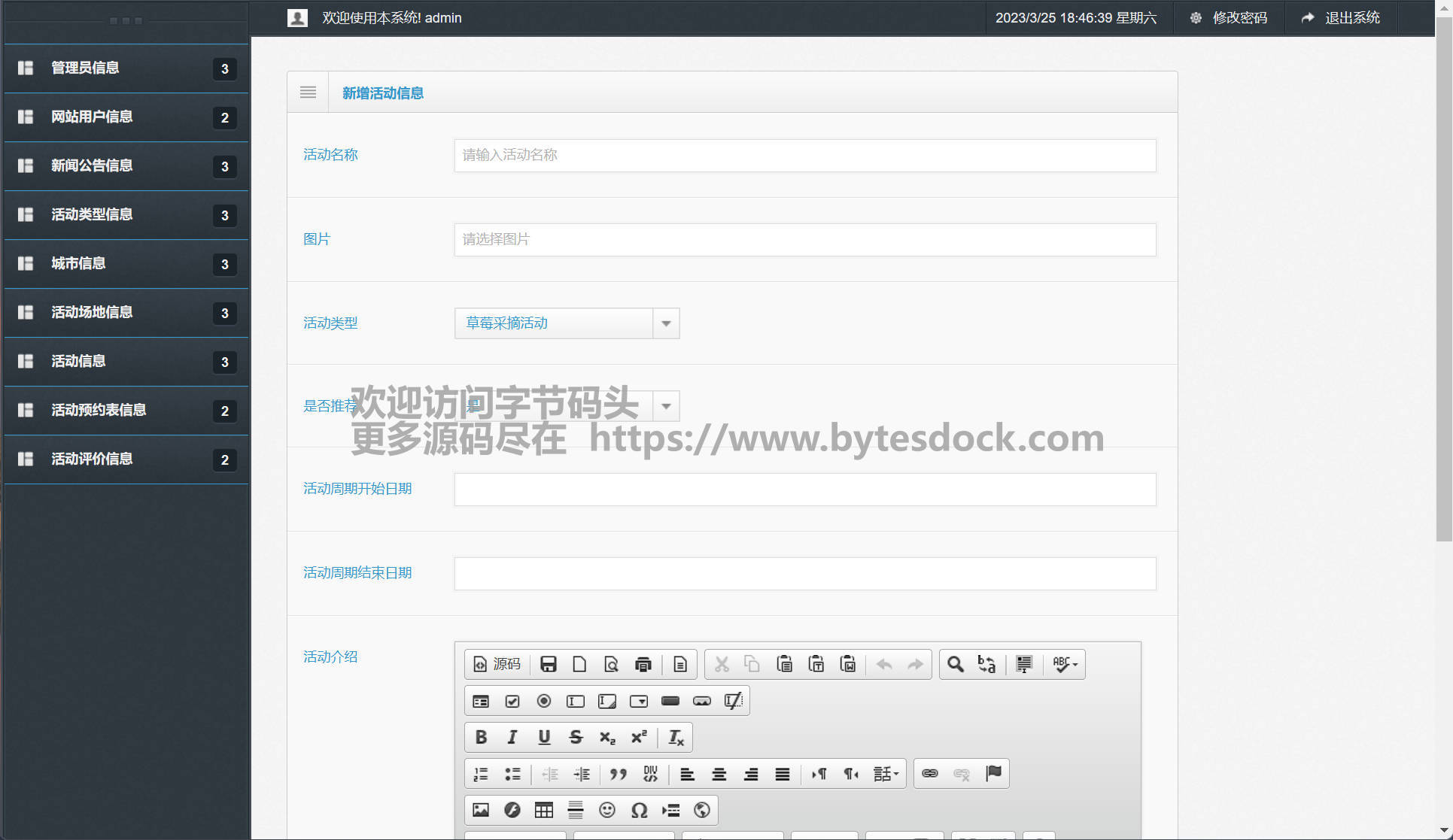Open 活动场地信息 in the sidebar menu
The width and height of the screenshot is (1453, 840).
click(92, 312)
